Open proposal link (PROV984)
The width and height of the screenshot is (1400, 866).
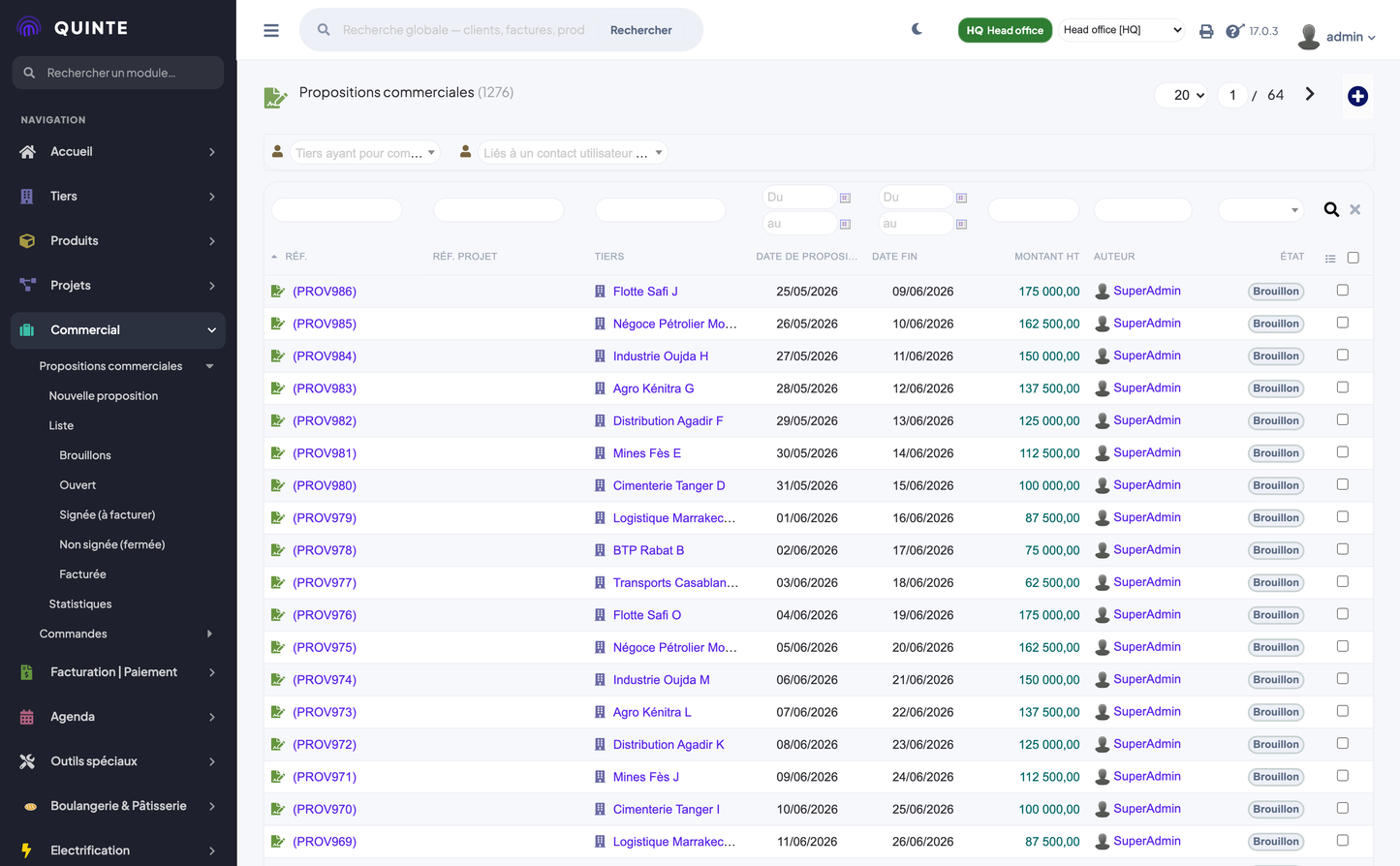point(325,356)
